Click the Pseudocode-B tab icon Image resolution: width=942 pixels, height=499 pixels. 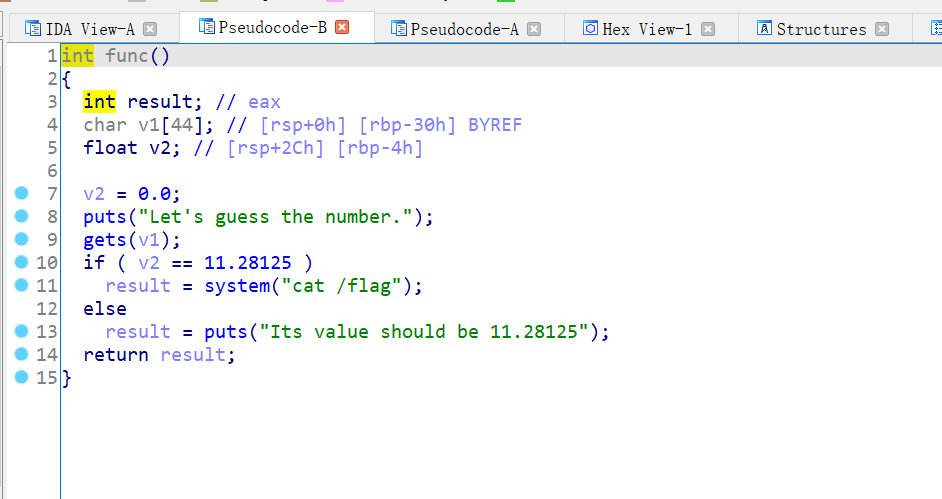pos(207,26)
